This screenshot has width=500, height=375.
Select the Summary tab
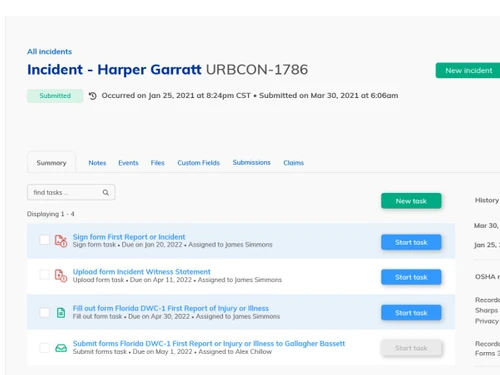click(51, 163)
